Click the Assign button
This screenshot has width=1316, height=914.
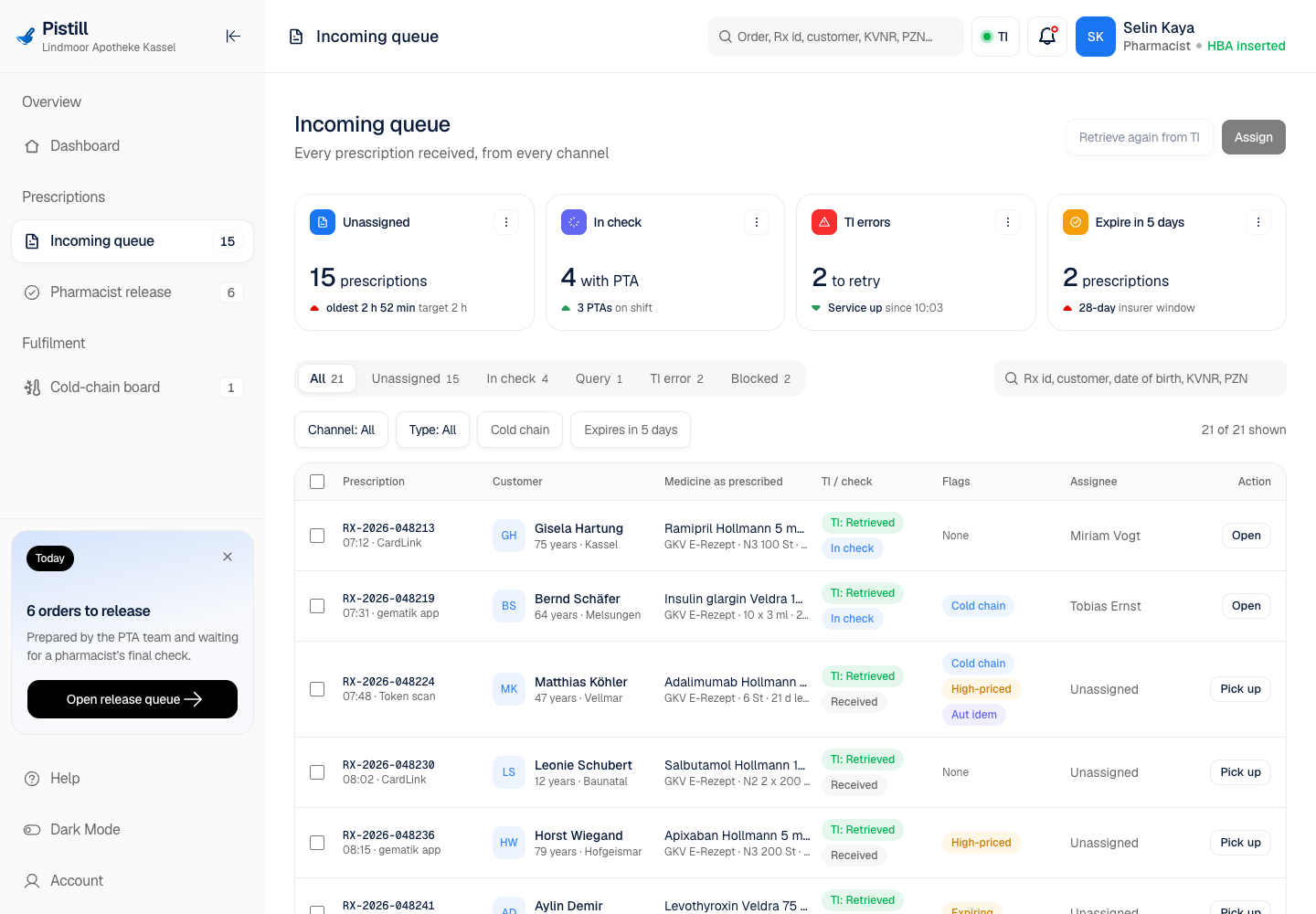[x=1254, y=137]
